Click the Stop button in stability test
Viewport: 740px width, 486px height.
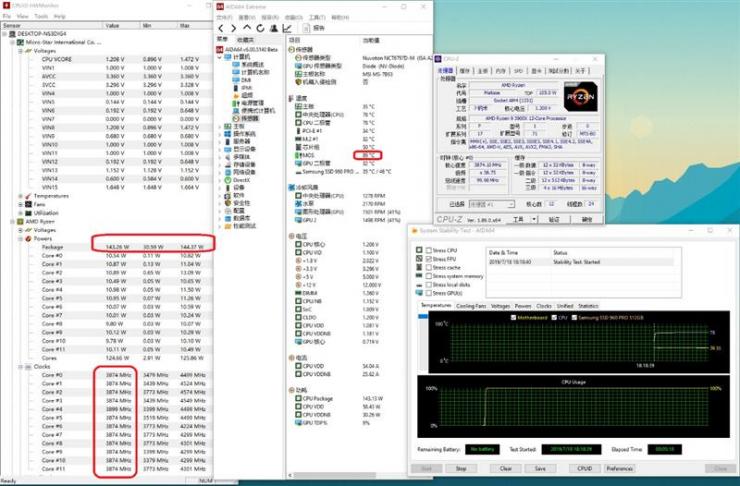[x=461, y=469]
